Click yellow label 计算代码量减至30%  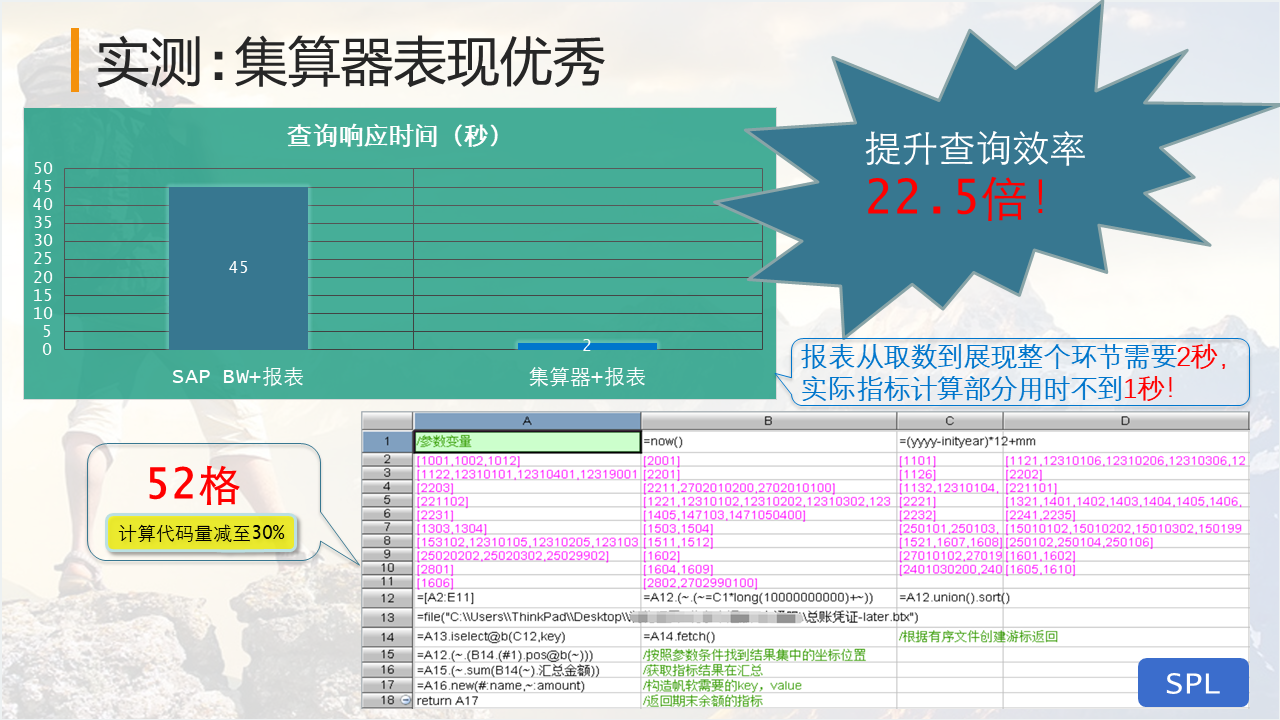click(201, 534)
